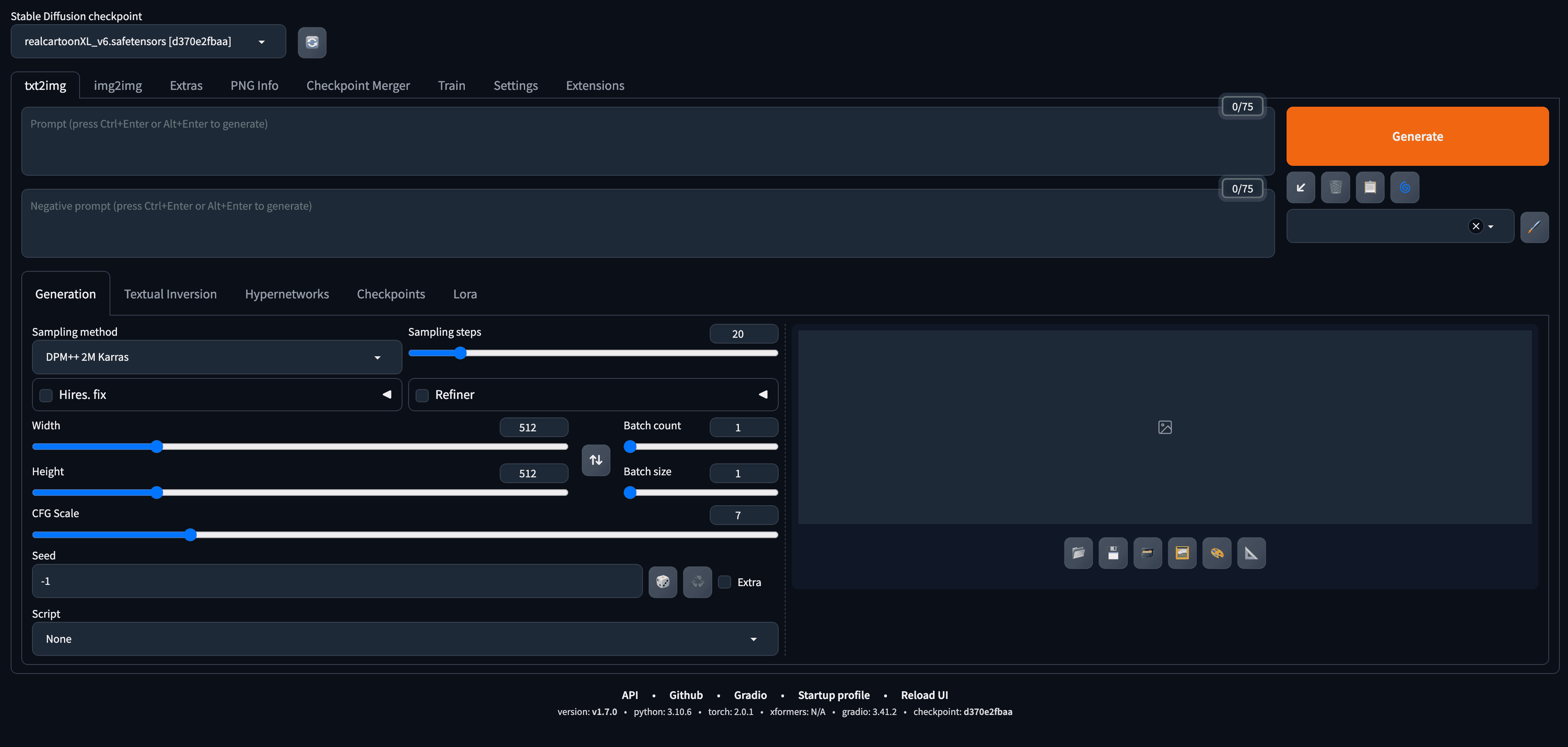The width and height of the screenshot is (1568, 747).
Task: Click the read generation parameters arrow icon
Action: coord(1300,188)
